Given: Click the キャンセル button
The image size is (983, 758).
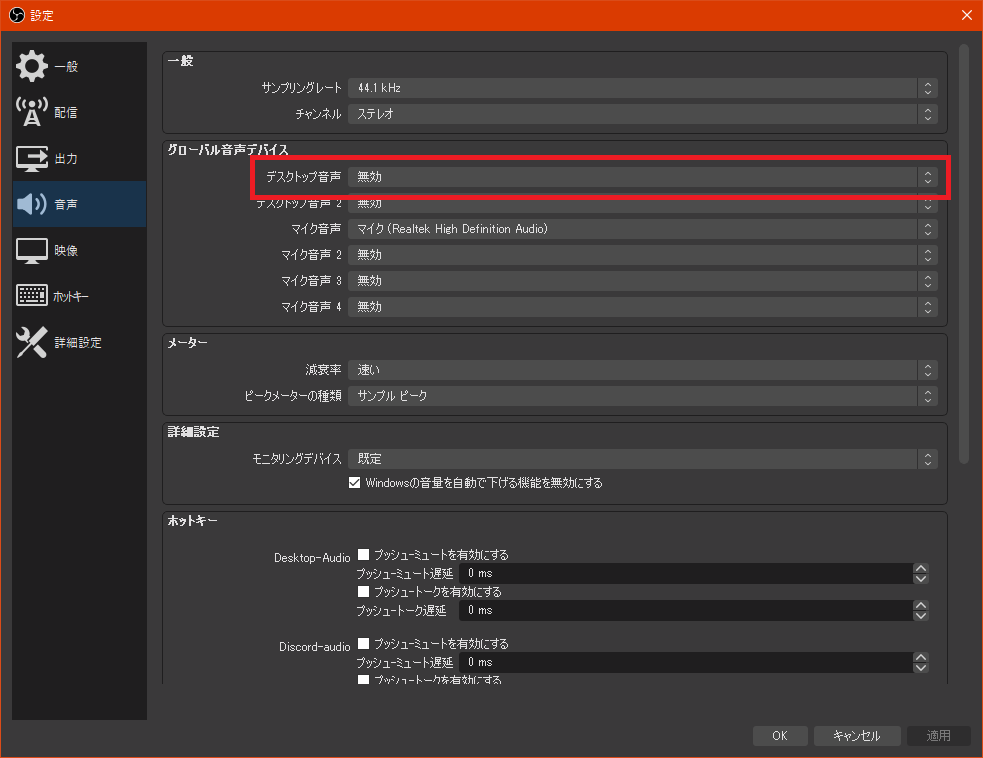Looking at the screenshot, I should [857, 735].
